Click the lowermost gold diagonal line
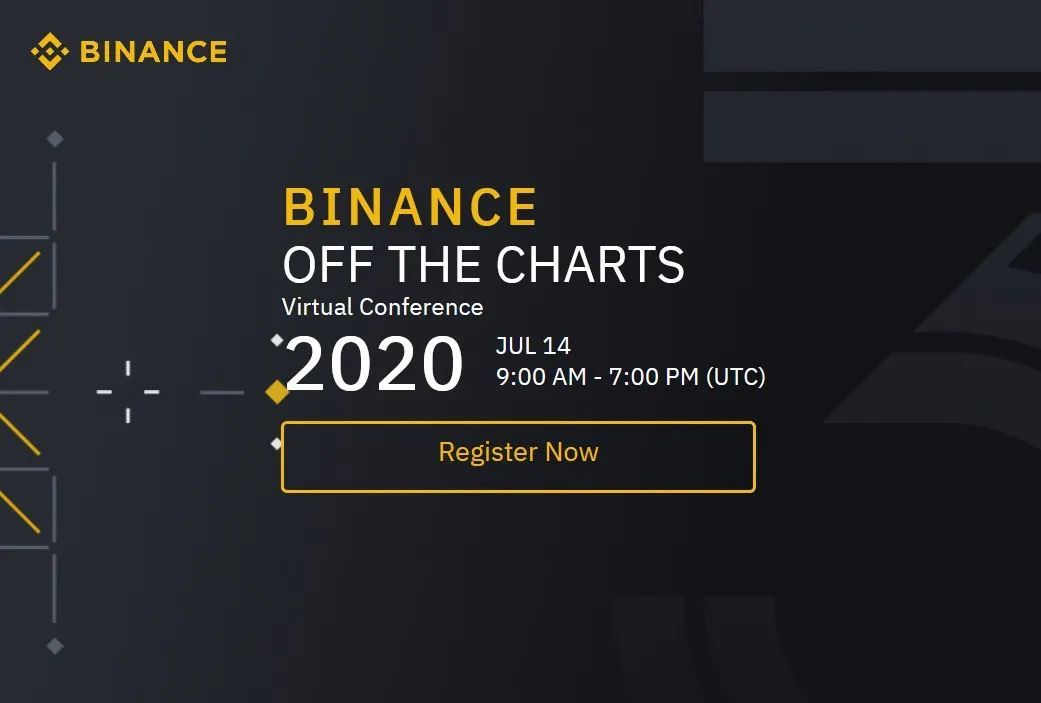Screen dimensions: 1041x703 pyautogui.click(x=20, y=511)
